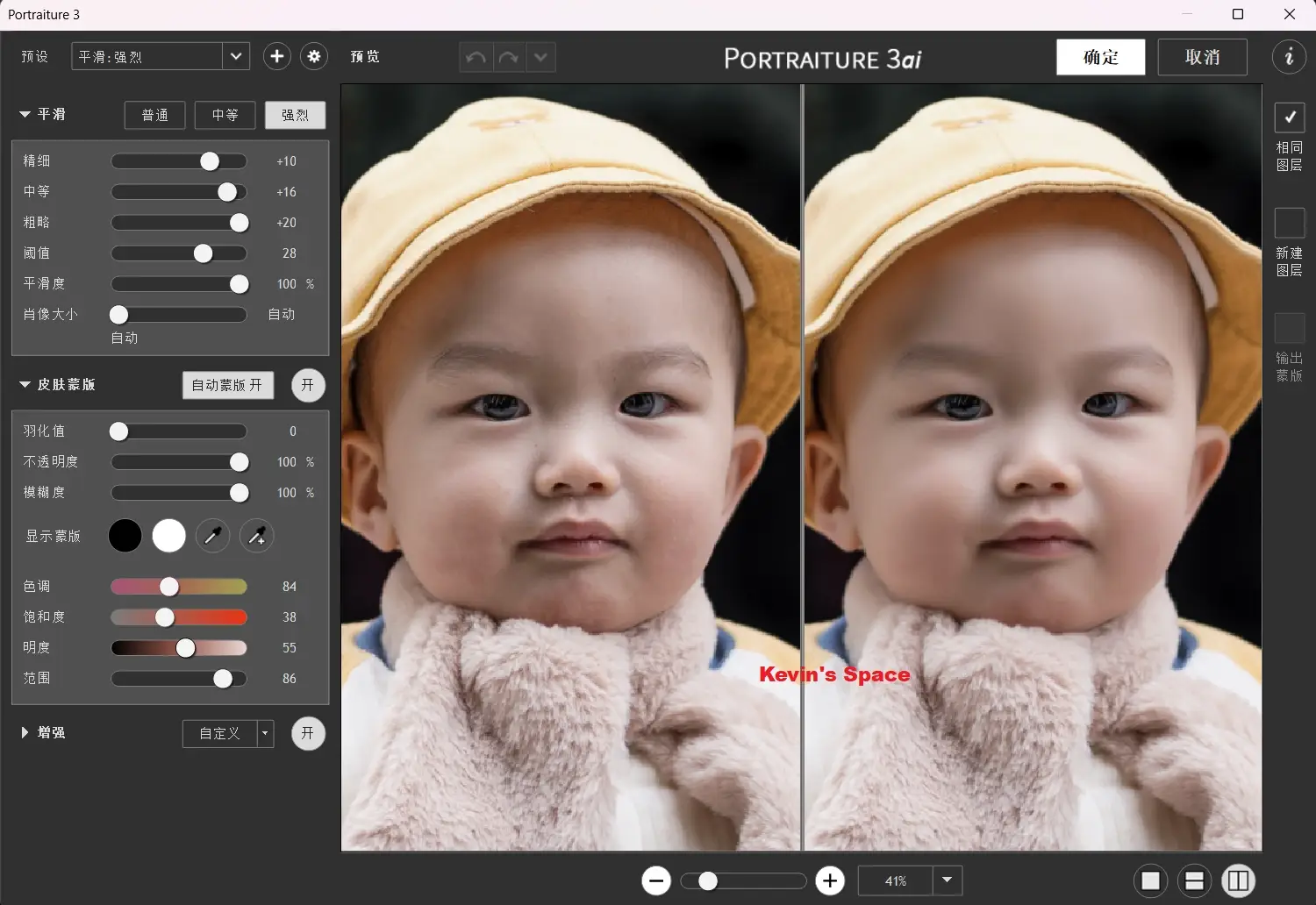Screen dimensions: 1316x905
Task: Click the 自动蒙版 开 auto mask button
Action: coord(228,385)
